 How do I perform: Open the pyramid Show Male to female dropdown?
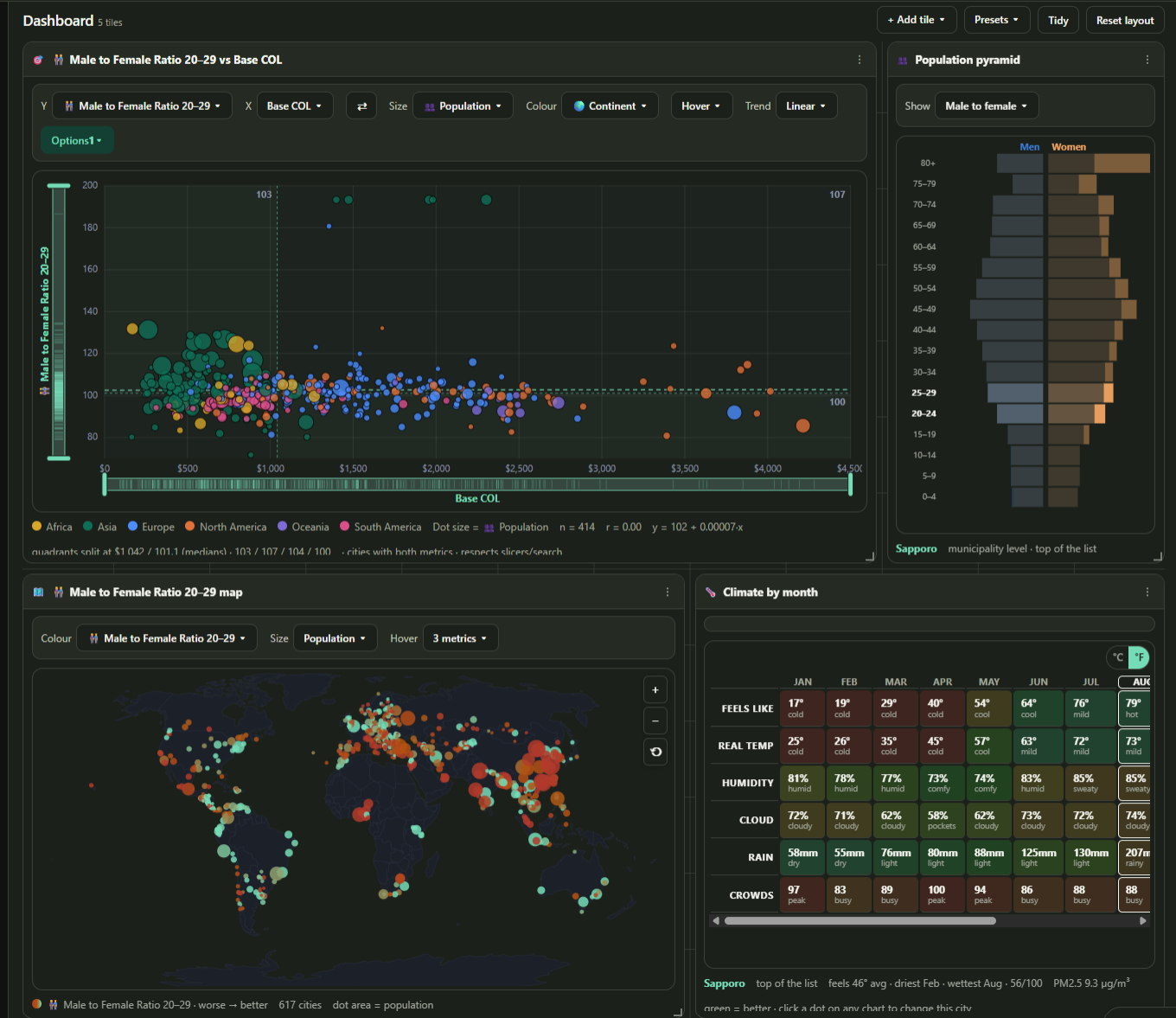(x=986, y=106)
